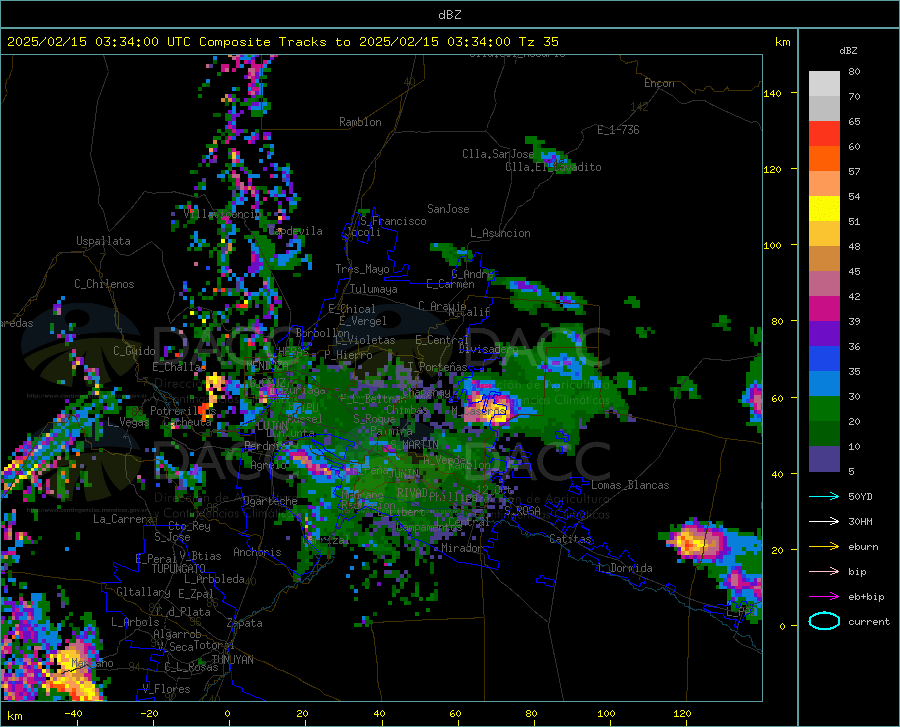
Task: Select the yellow 51-54 dBZ color swatch
Action: 824,209
